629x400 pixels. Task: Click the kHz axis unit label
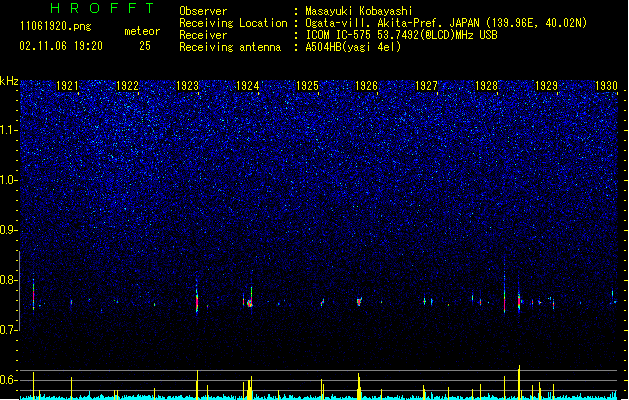[x=9, y=81]
